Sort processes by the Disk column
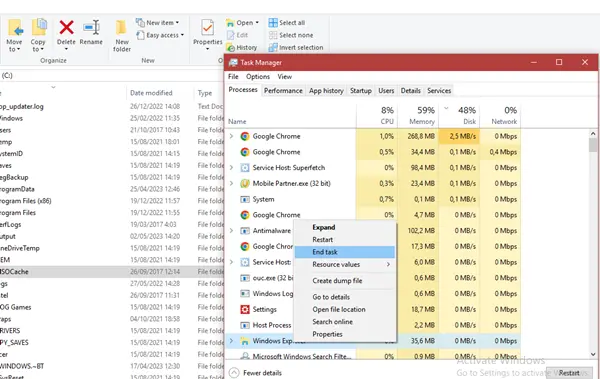Viewport: 600px width, 379px height. (x=459, y=116)
